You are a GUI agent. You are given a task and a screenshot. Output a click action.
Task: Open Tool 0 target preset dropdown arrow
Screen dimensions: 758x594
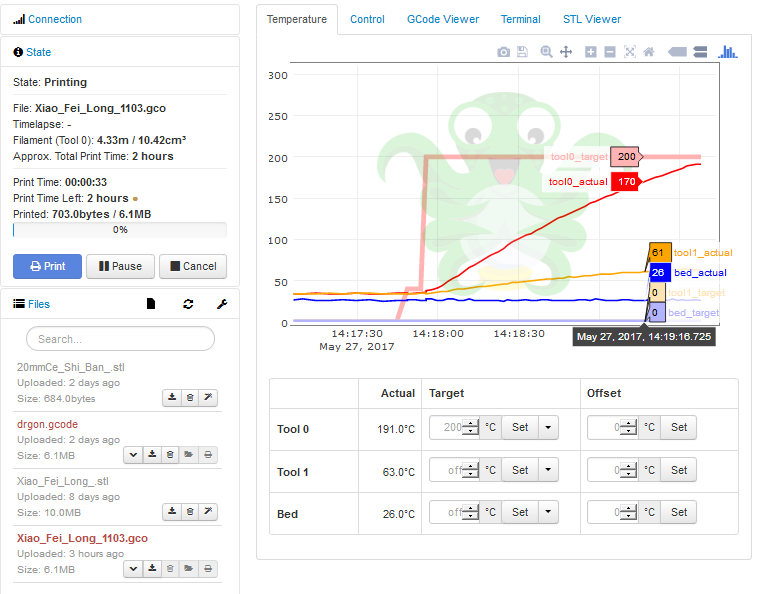click(548, 427)
